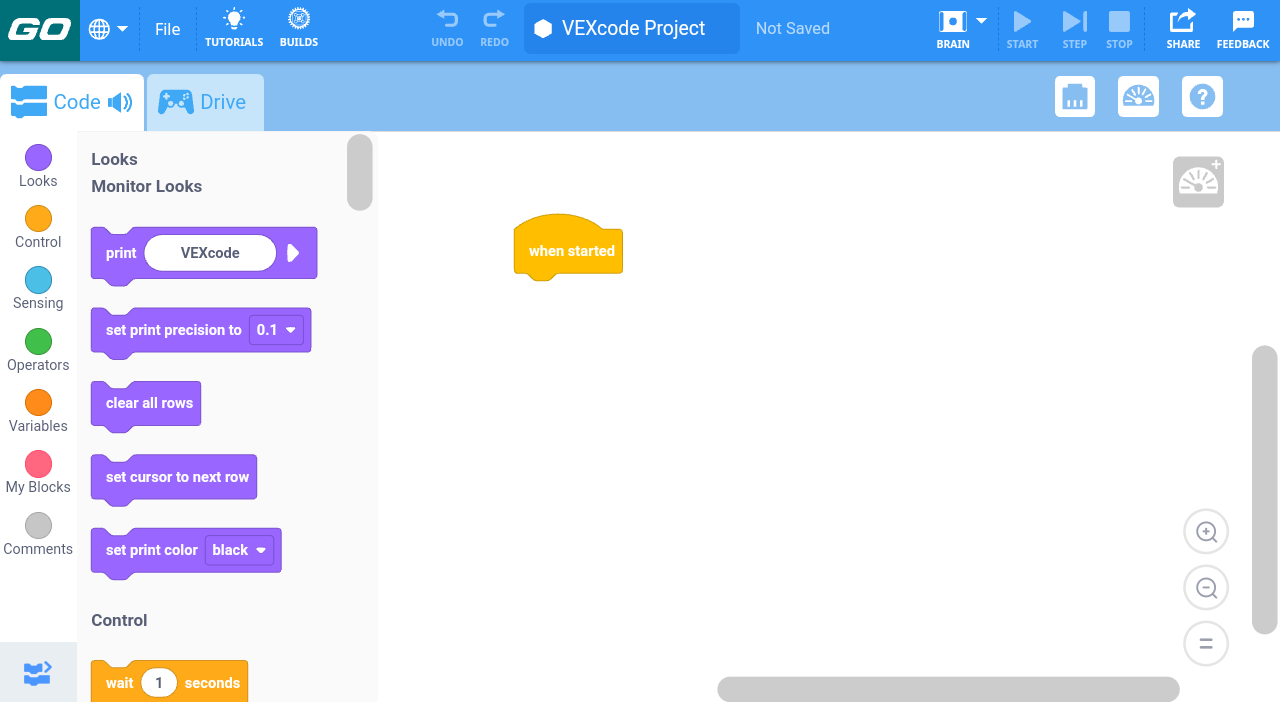Open the Monitor gauge icon in toolbar

(x=1138, y=97)
